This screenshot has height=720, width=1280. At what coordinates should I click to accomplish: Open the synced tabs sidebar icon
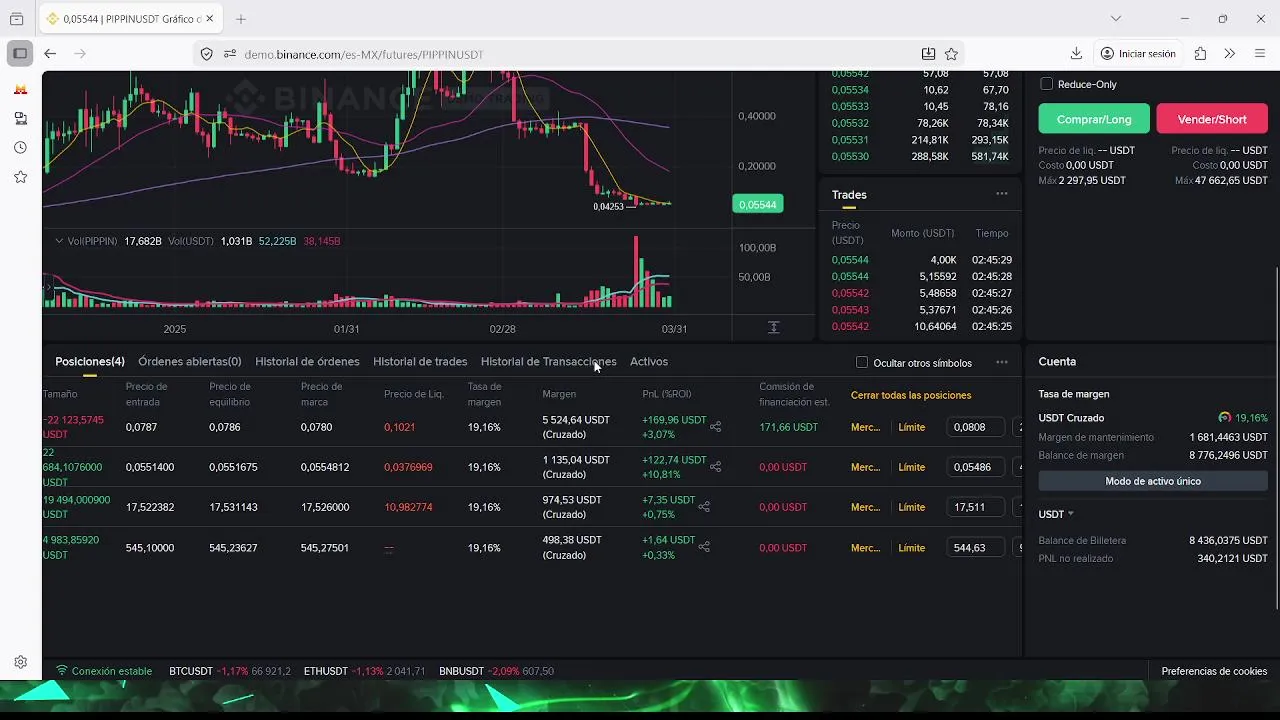pyautogui.click(x=20, y=118)
